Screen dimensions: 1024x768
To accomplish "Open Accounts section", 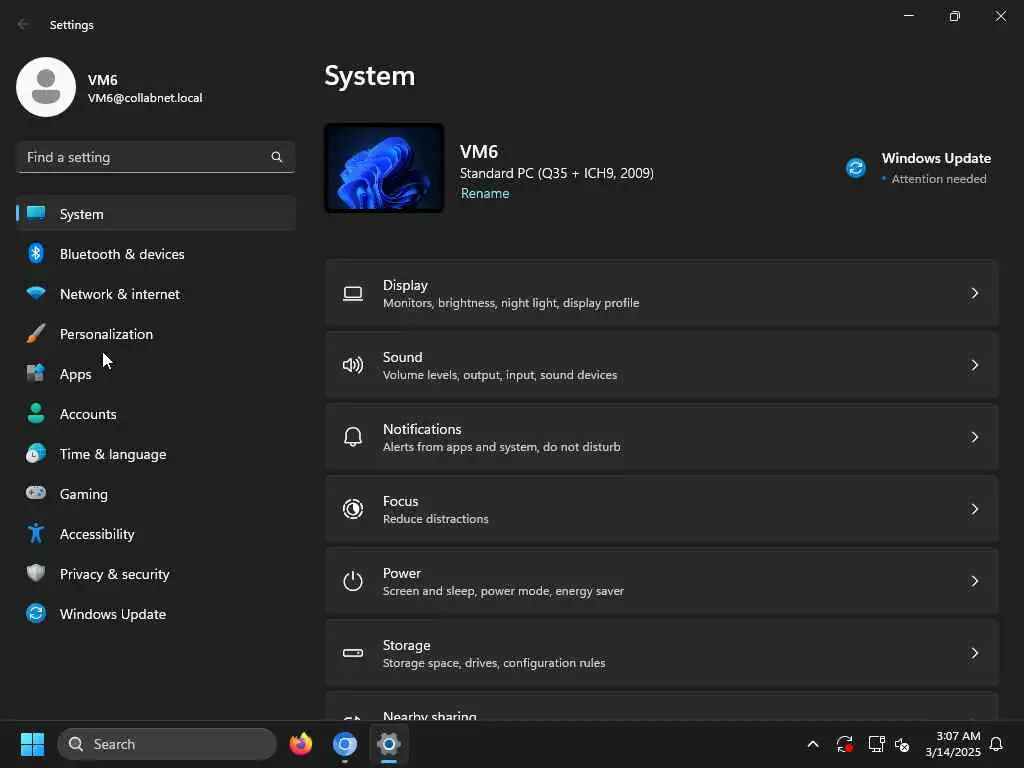I will point(88,414).
